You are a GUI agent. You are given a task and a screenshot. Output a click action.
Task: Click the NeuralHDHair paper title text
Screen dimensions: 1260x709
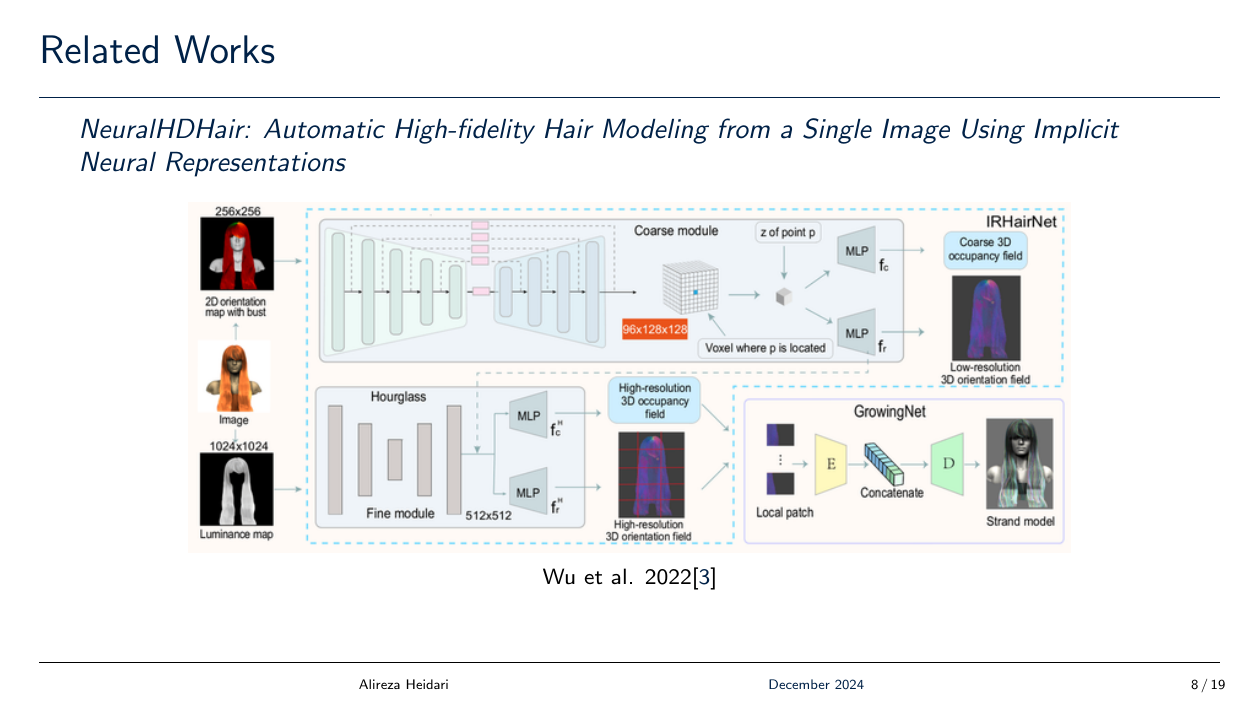tap(599, 145)
